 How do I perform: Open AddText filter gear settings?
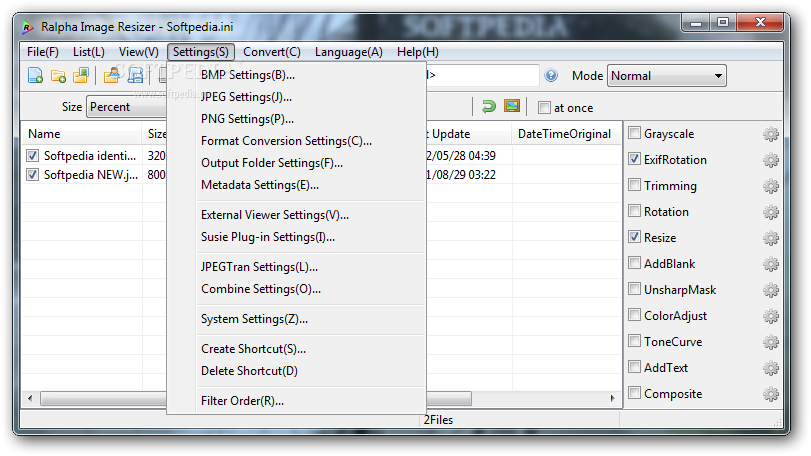click(771, 368)
